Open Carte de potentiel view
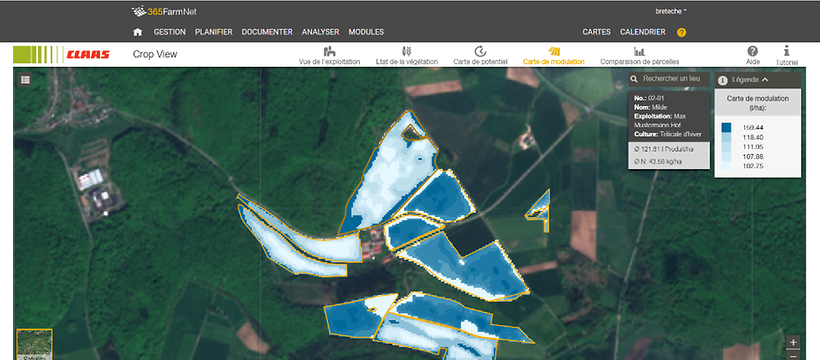The height and width of the screenshot is (360, 820). pyautogui.click(x=480, y=55)
